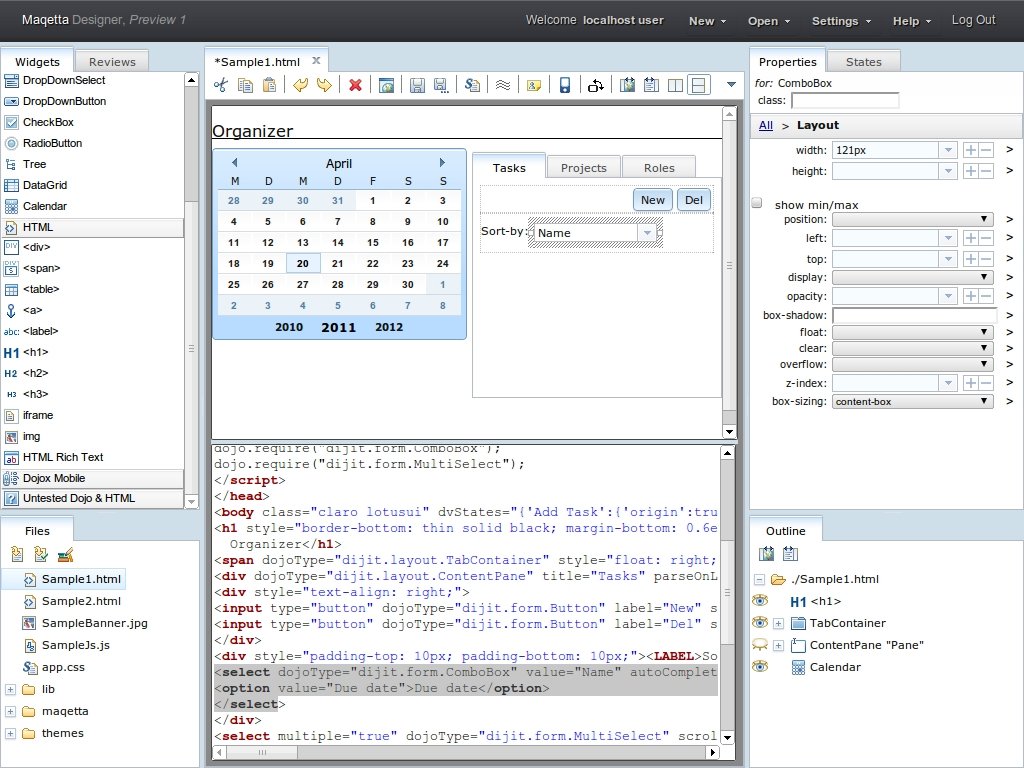Click the Log Out link
The width and height of the screenshot is (1024, 768).
pos(973,20)
